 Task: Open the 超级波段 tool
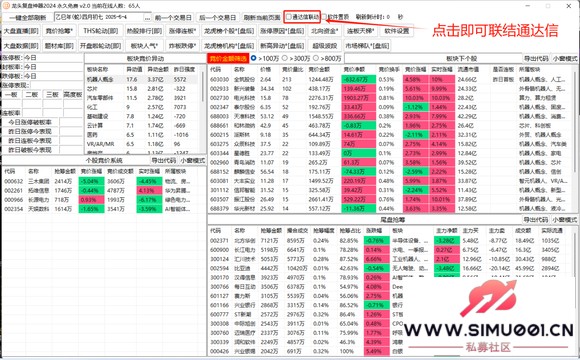point(325,46)
